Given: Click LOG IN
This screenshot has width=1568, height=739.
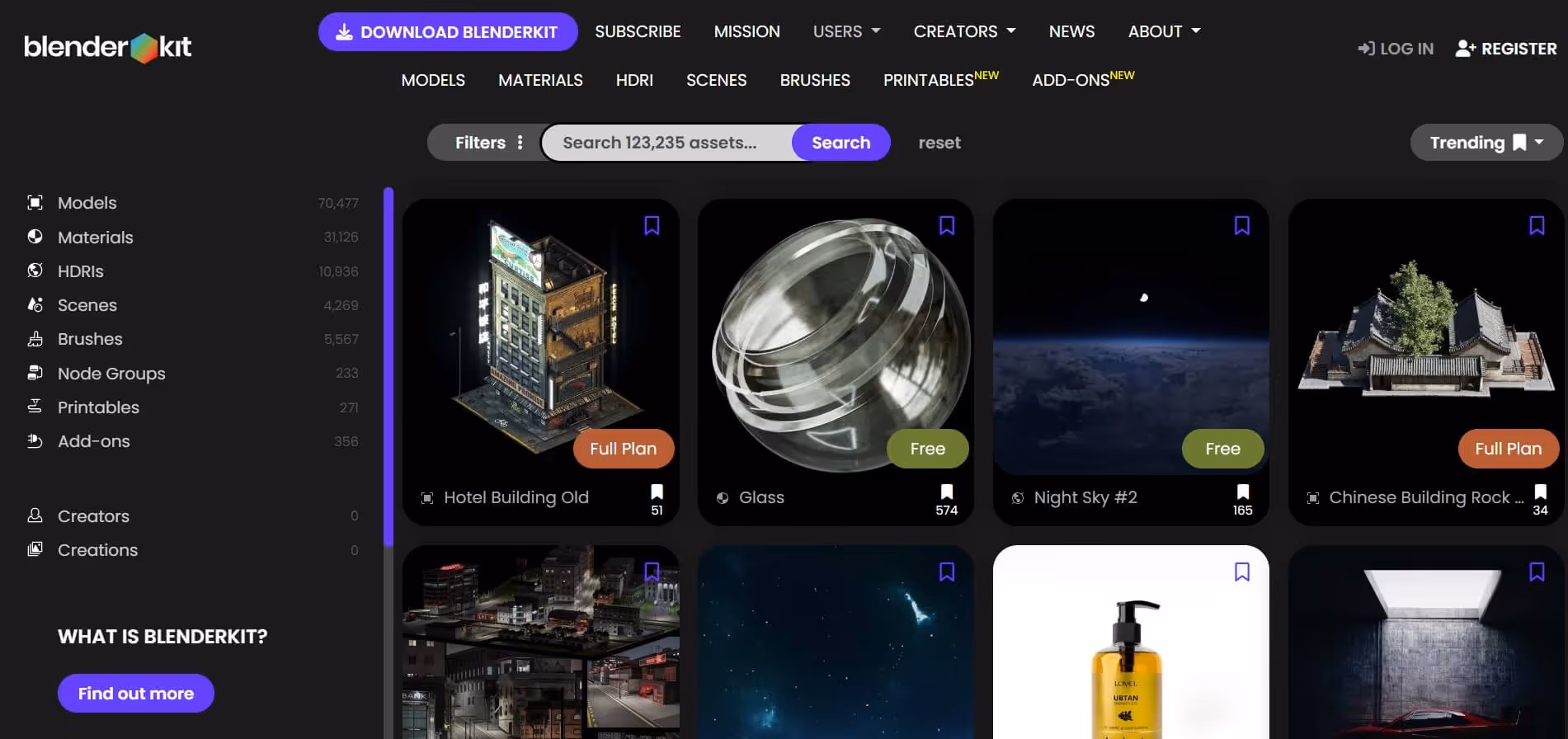Looking at the screenshot, I should point(1396,49).
